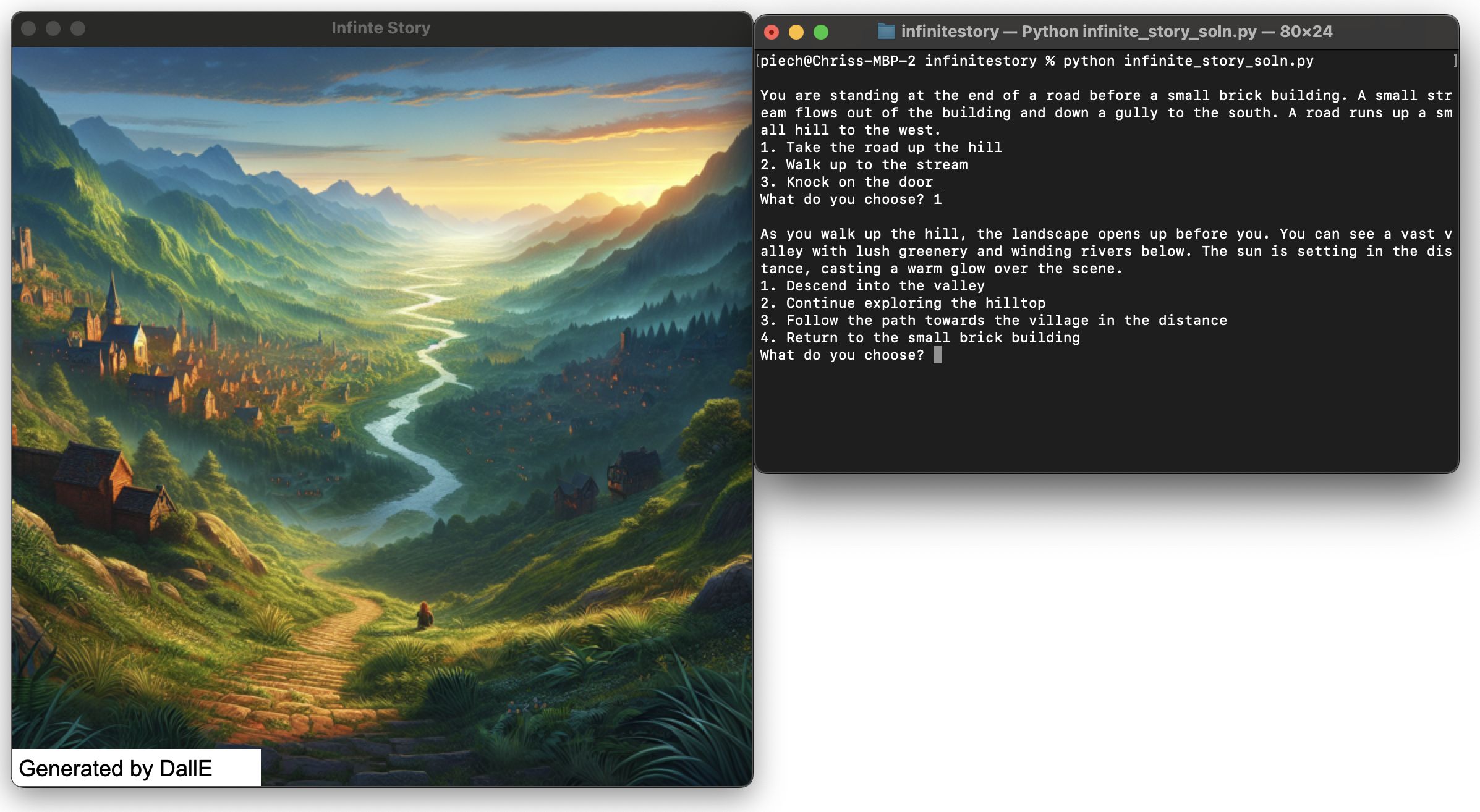
Task: Click the terminal cursor after final prompt
Action: tap(937, 355)
